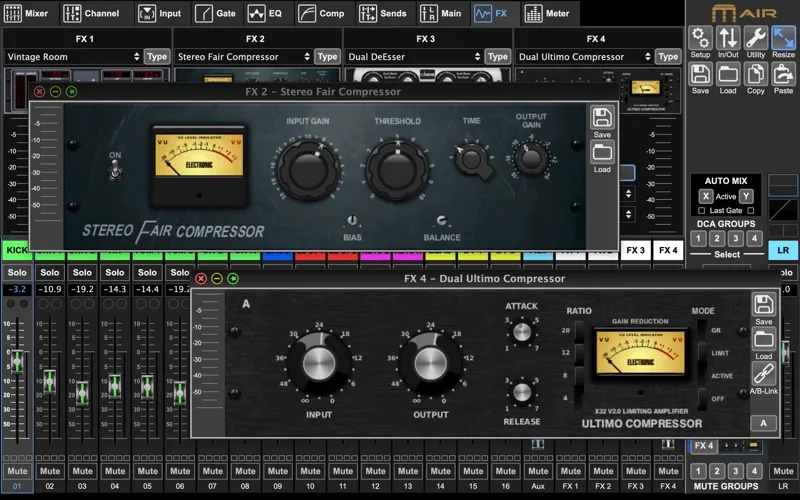Click the Ultimo Output knob
Image resolution: width=800 pixels, height=500 pixels.
431,364
